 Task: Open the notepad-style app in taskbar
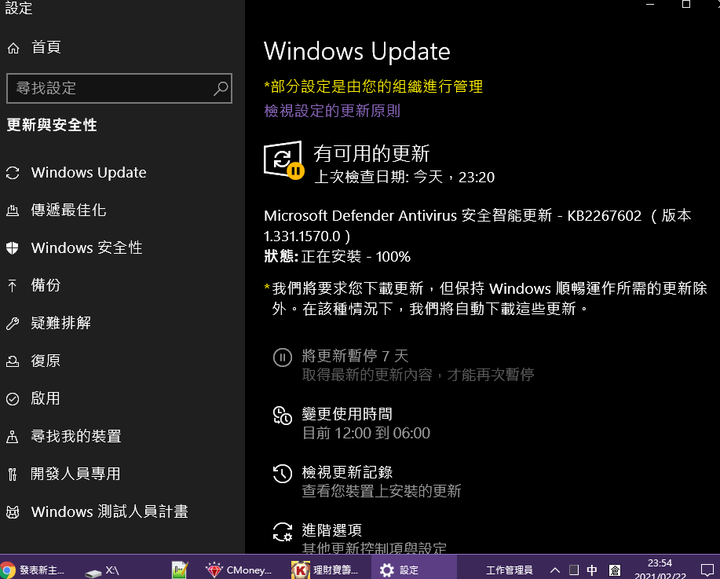[180, 570]
